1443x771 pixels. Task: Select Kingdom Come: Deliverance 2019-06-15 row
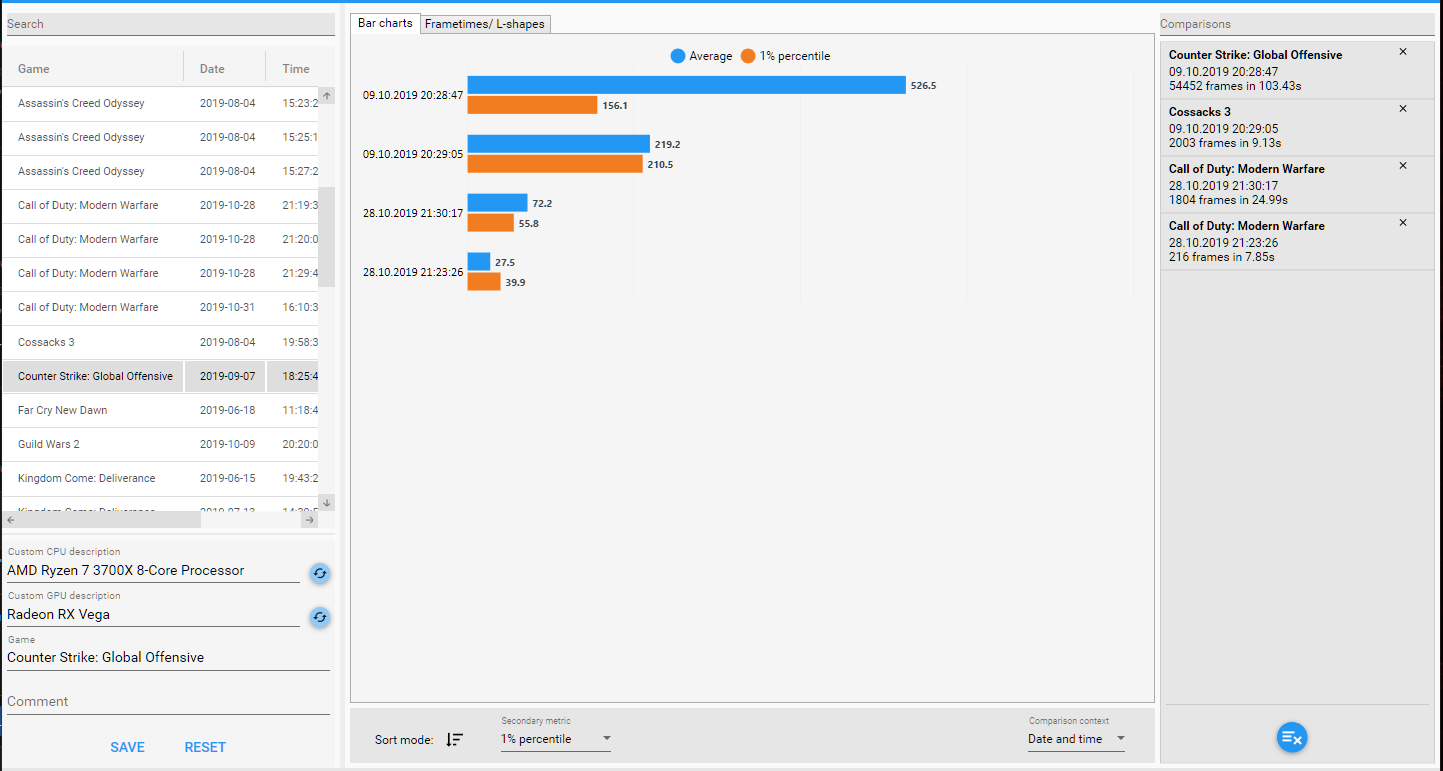coord(160,478)
